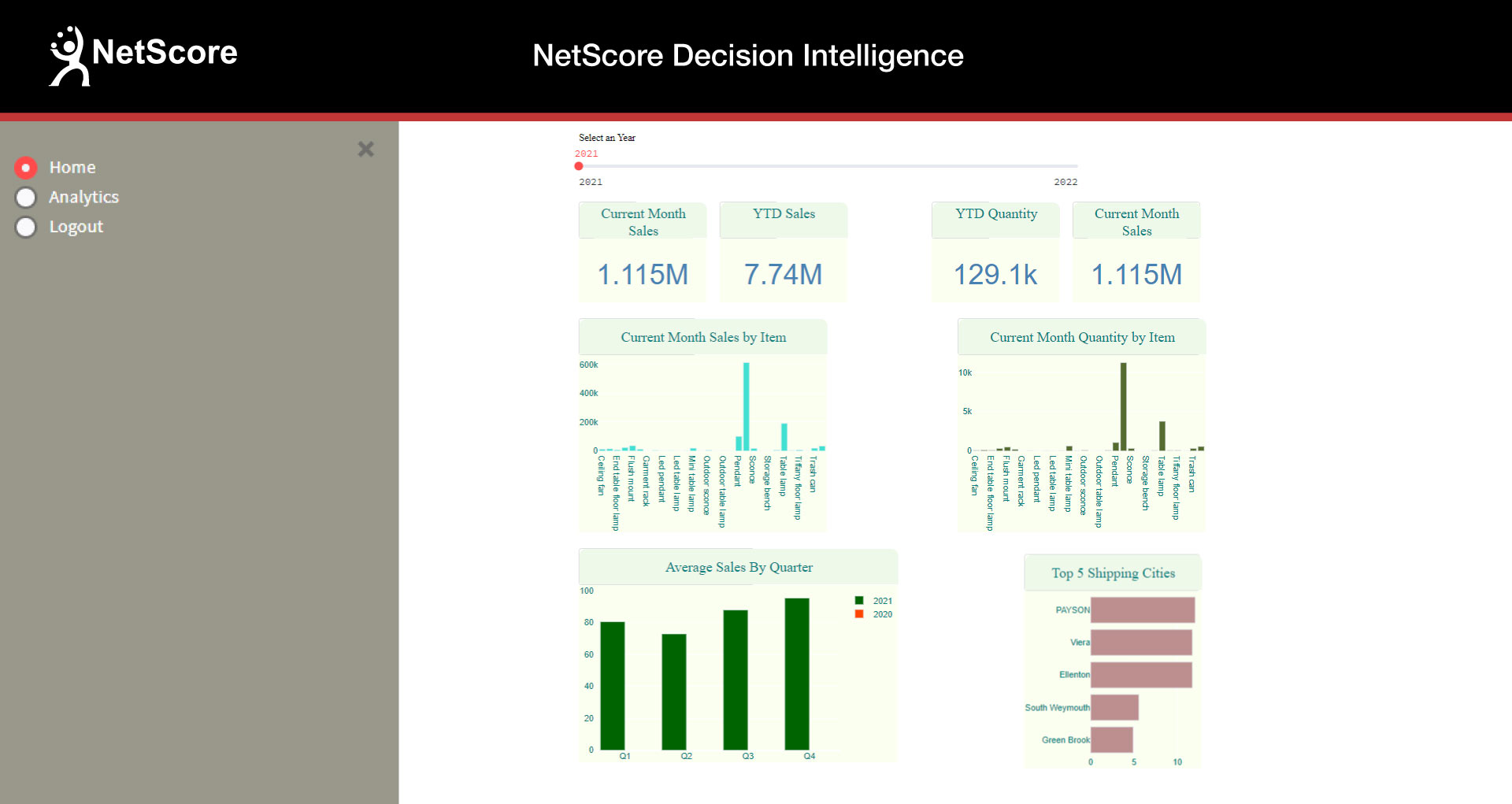Click the Trash can label in quantity chart
The width and height of the screenshot is (1512, 804).
[x=1191, y=474]
